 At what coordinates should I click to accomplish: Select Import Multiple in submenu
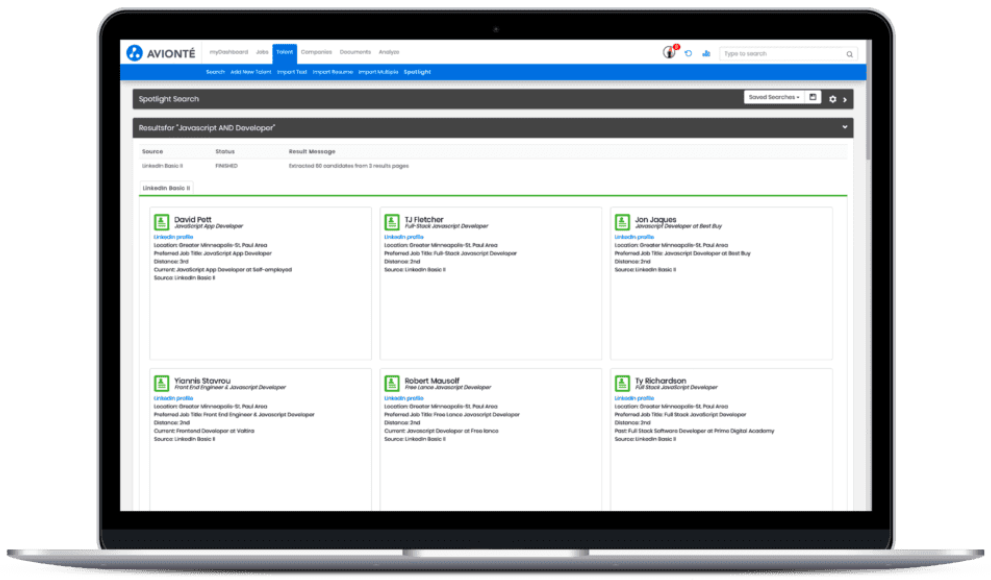[x=378, y=72]
